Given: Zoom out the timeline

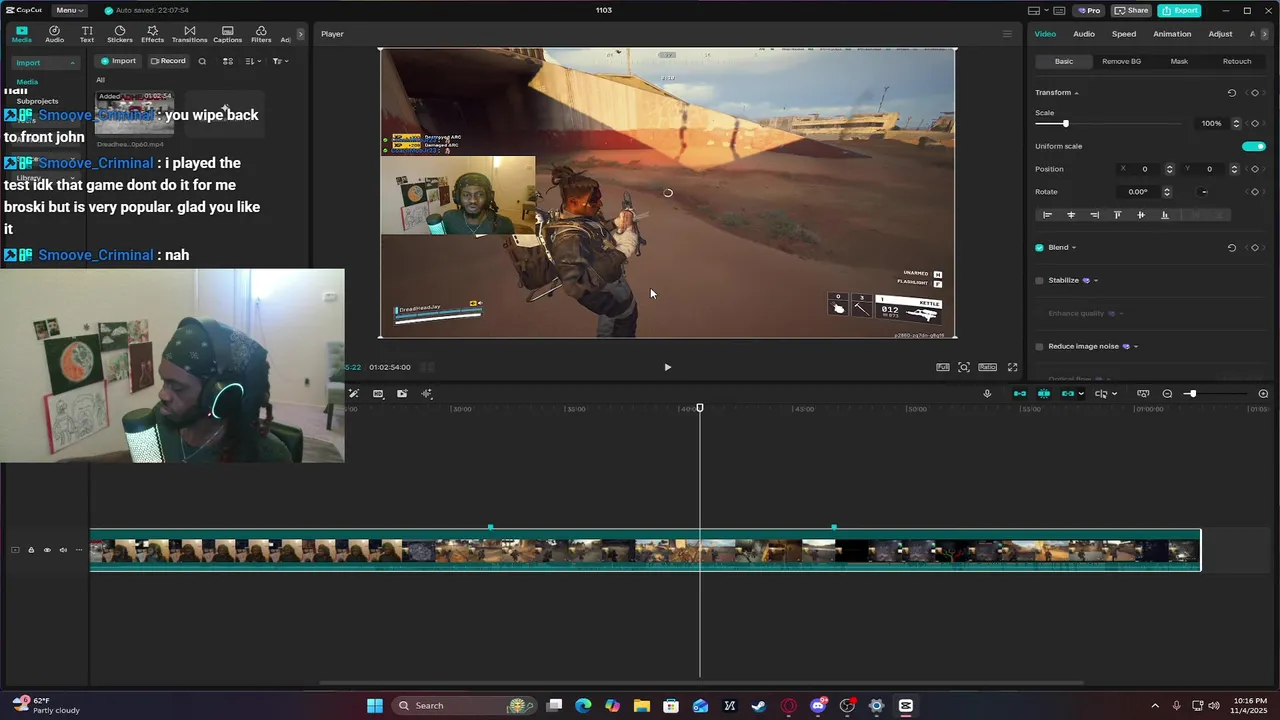Looking at the screenshot, I should click(1167, 394).
